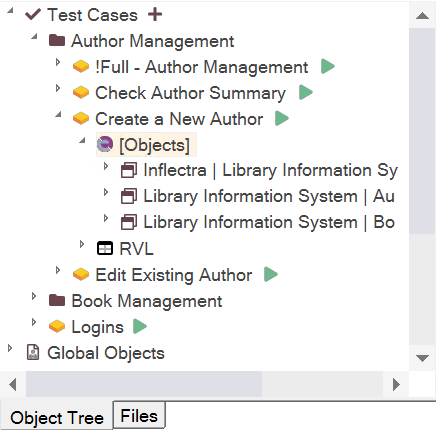Click the Book Management folder icon

tap(57, 300)
